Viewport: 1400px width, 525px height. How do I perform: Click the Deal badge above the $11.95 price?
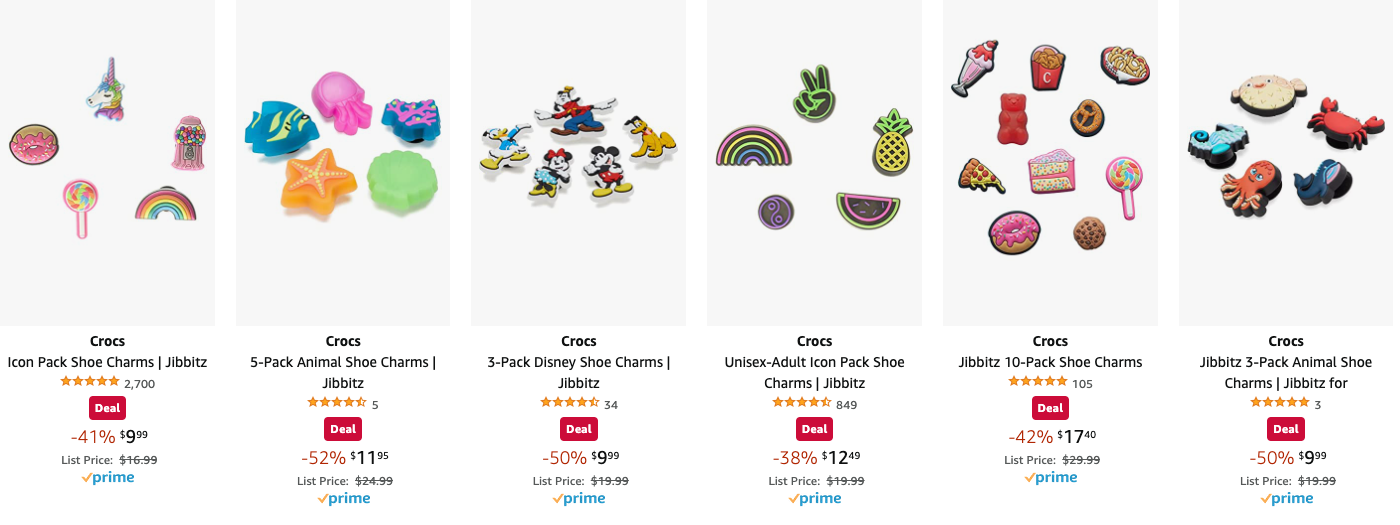click(x=343, y=429)
